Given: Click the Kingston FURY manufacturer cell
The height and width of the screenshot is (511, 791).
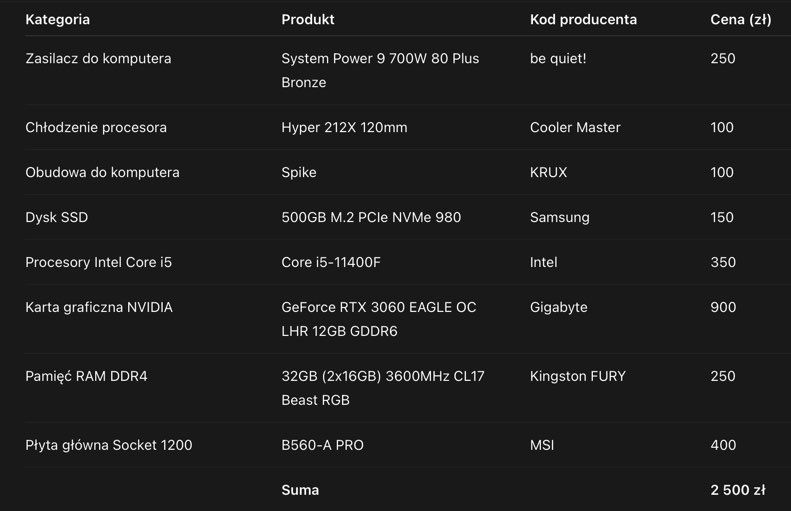Looking at the screenshot, I should tap(578, 376).
